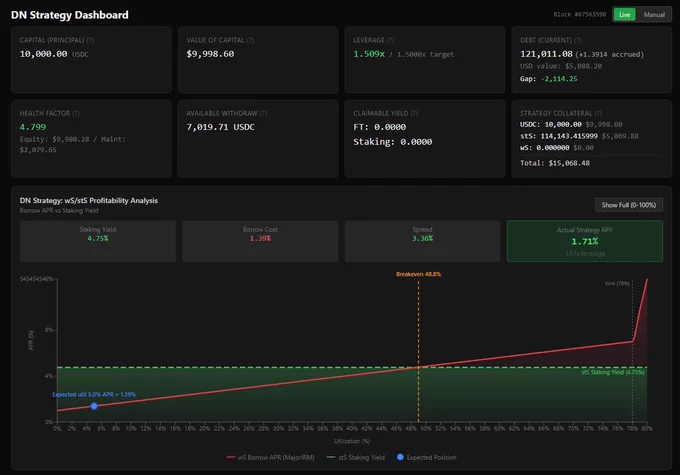Click the Utilization (%) axis label
Image resolution: width=680 pixels, height=475 pixels.
(352, 441)
